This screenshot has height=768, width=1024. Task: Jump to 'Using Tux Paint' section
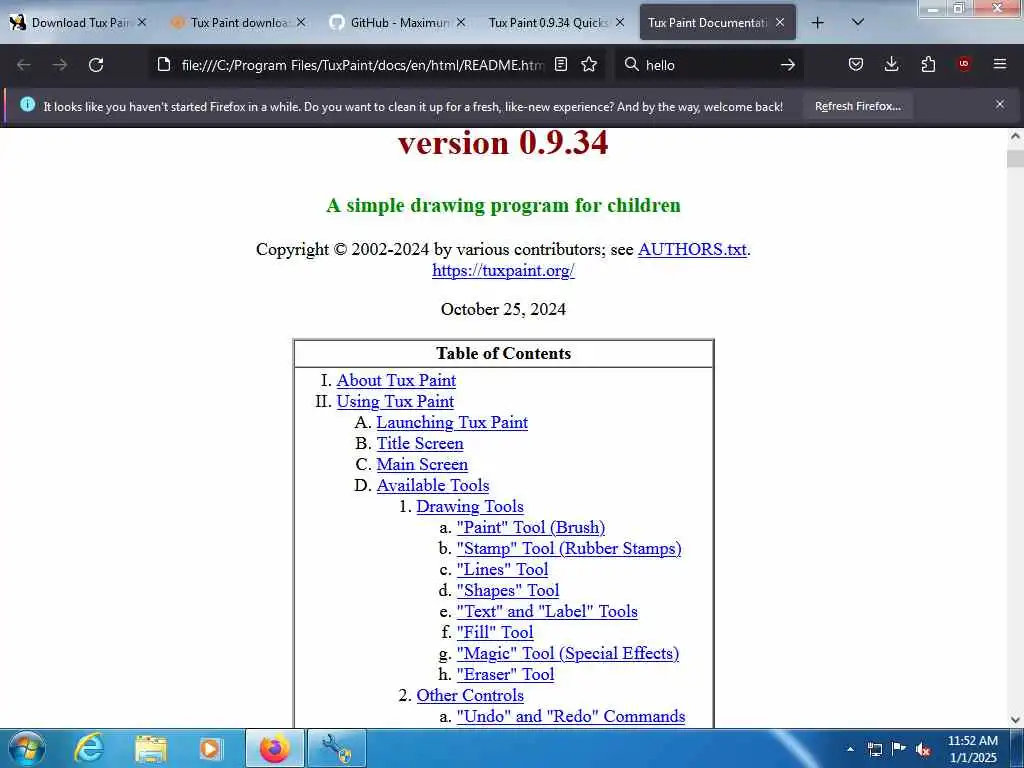click(x=395, y=402)
